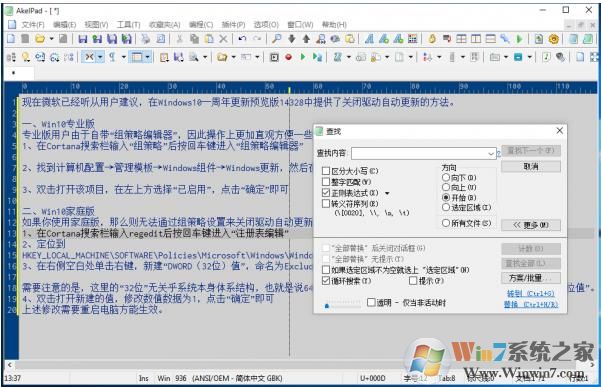Viewport: 601px width, 387px height.
Task: Select the 所有文件 radio button
Action: click(x=446, y=223)
